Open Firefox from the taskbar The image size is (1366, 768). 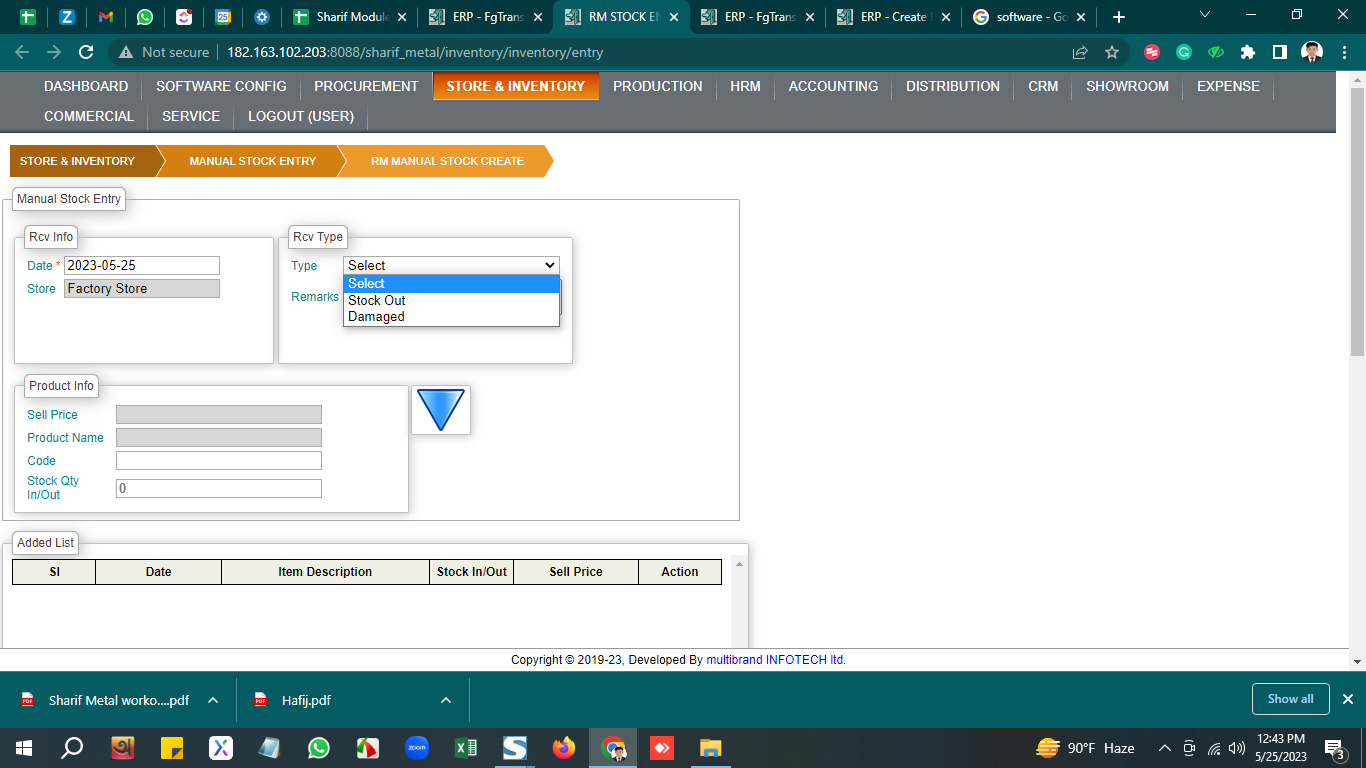coord(564,747)
